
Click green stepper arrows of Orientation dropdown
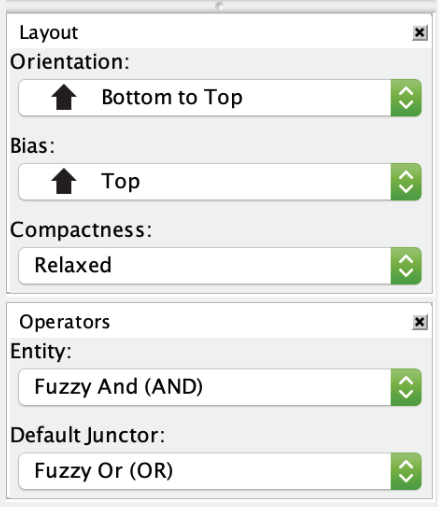(x=406, y=98)
